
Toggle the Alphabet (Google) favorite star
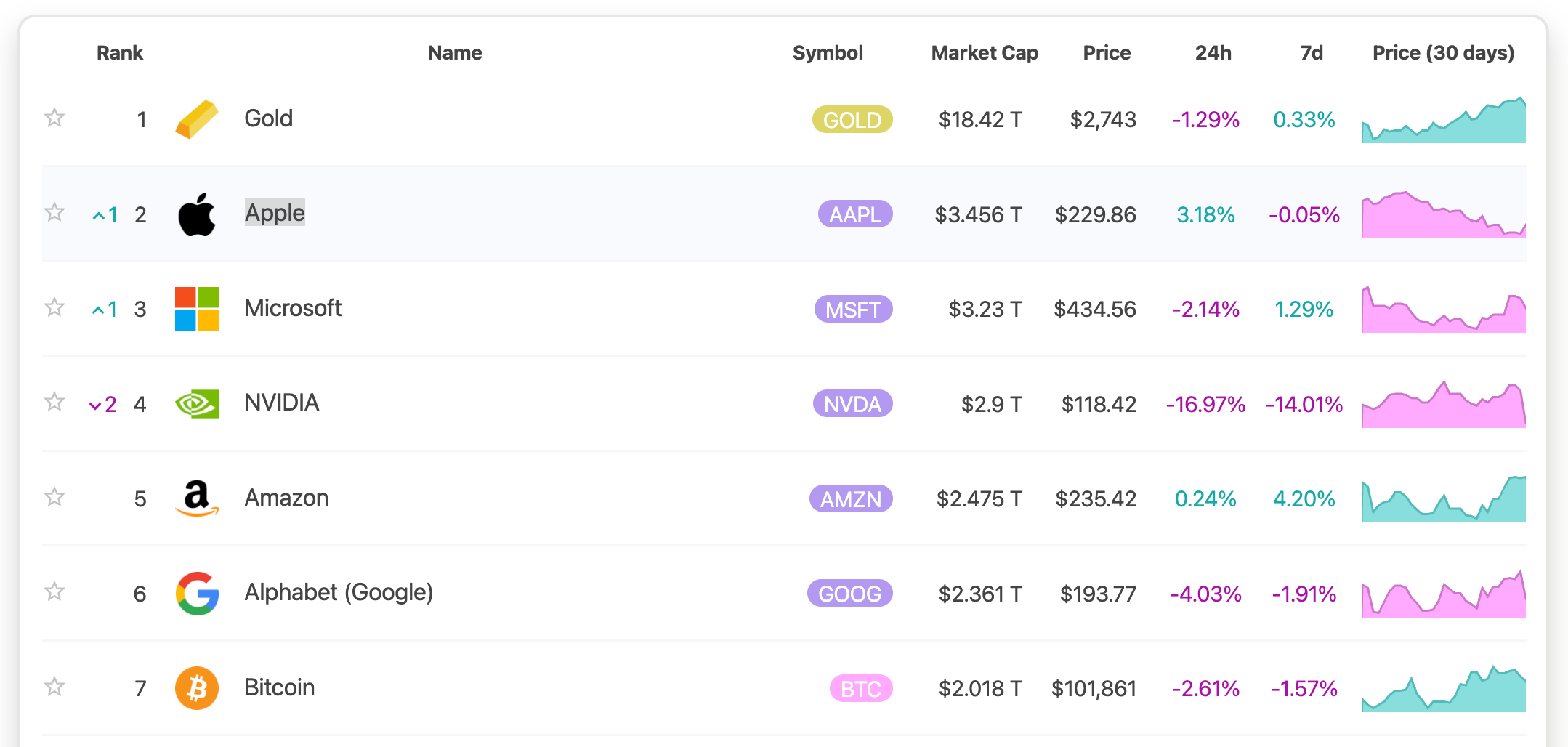[54, 591]
